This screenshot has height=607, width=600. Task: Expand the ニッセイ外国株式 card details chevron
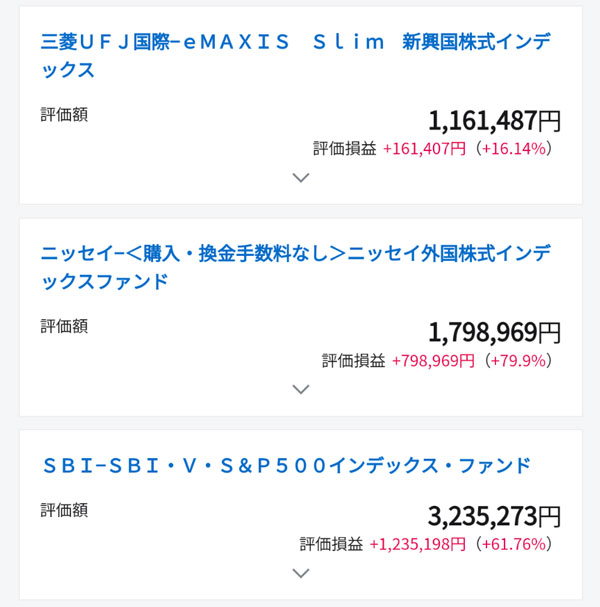click(x=300, y=389)
